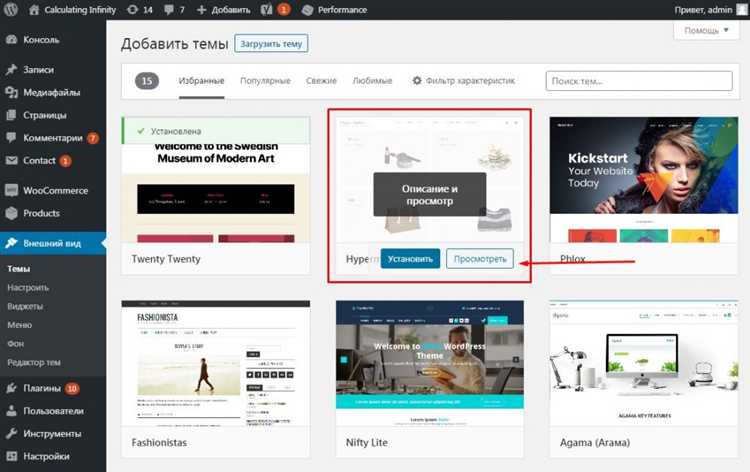The height and width of the screenshot is (472, 750).
Task: Click Просмотреть button for Hypermarket theme
Action: click(480, 259)
